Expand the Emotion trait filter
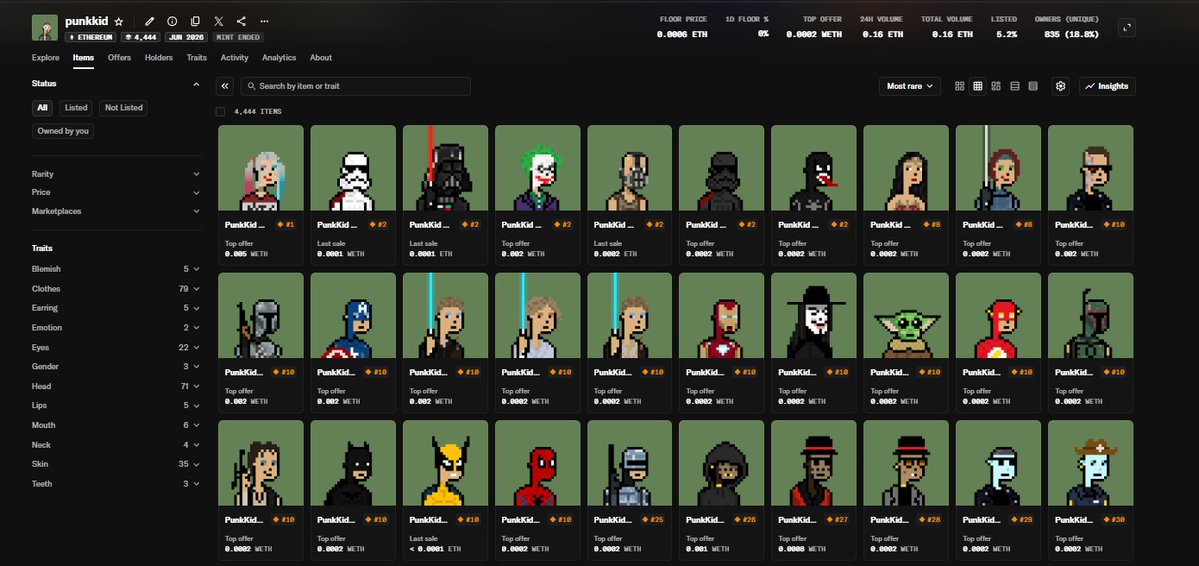The width and height of the screenshot is (1199, 566). [x=116, y=327]
